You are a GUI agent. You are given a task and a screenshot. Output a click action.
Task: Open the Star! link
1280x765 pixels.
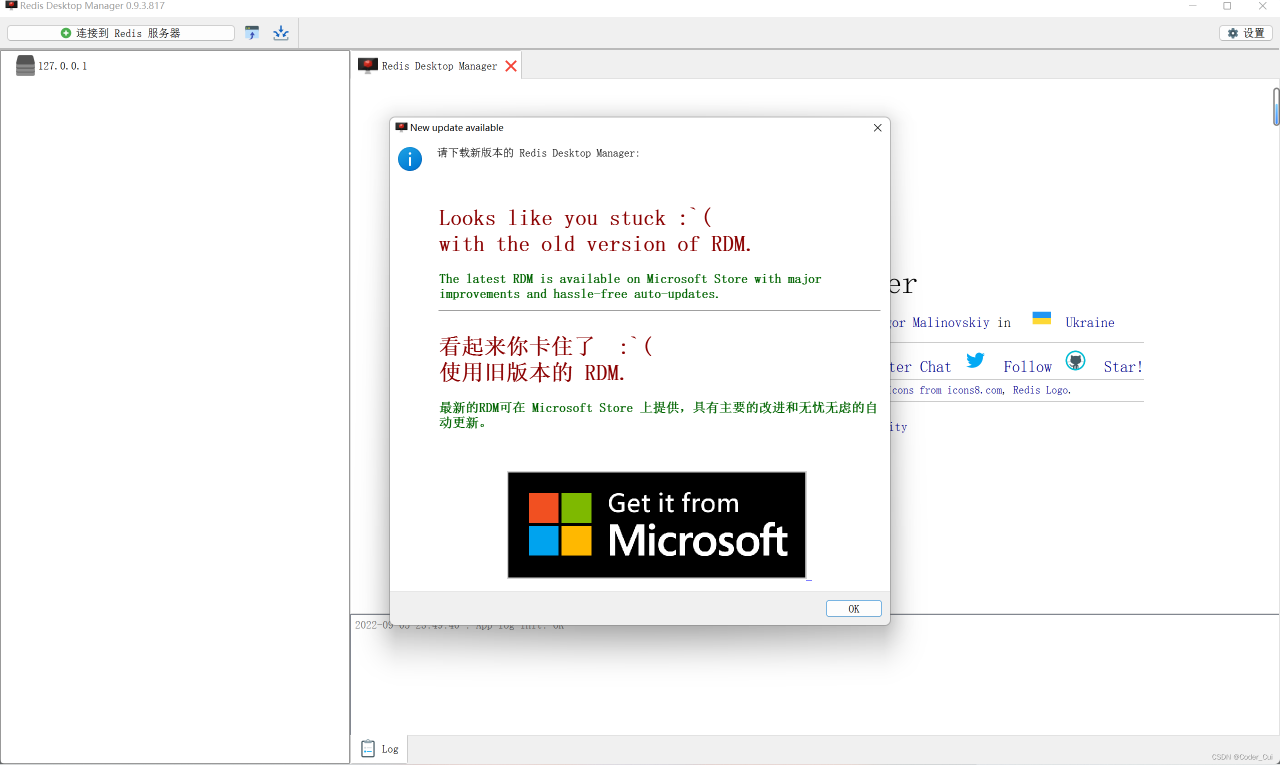pos(1123,367)
